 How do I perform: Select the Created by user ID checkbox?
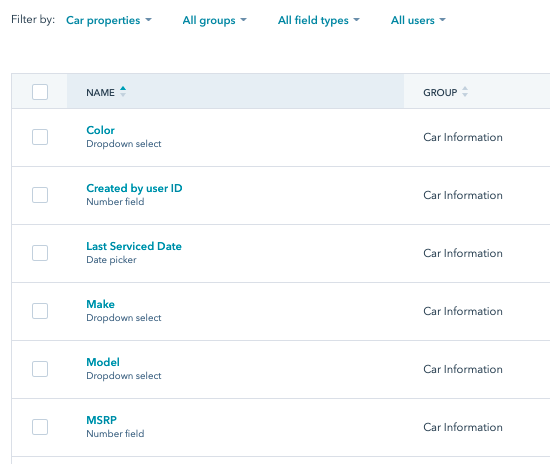tap(40, 195)
